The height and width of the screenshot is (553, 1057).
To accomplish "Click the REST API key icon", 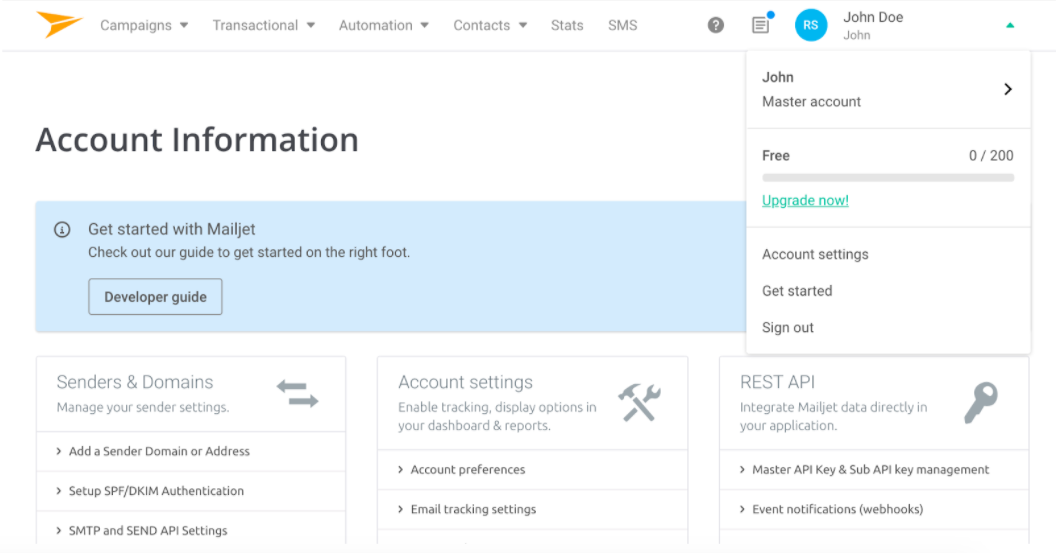I will pyautogui.click(x=980, y=402).
